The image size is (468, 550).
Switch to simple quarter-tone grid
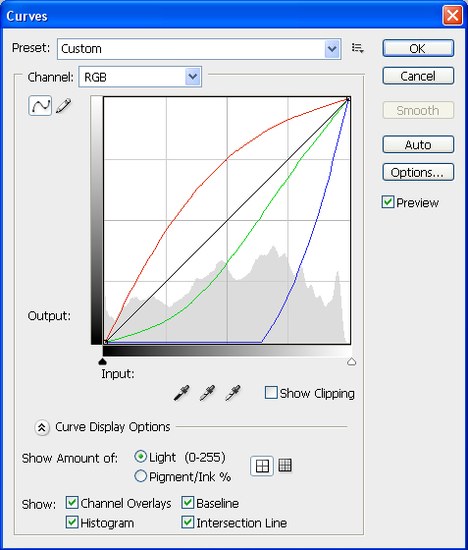[x=262, y=466]
